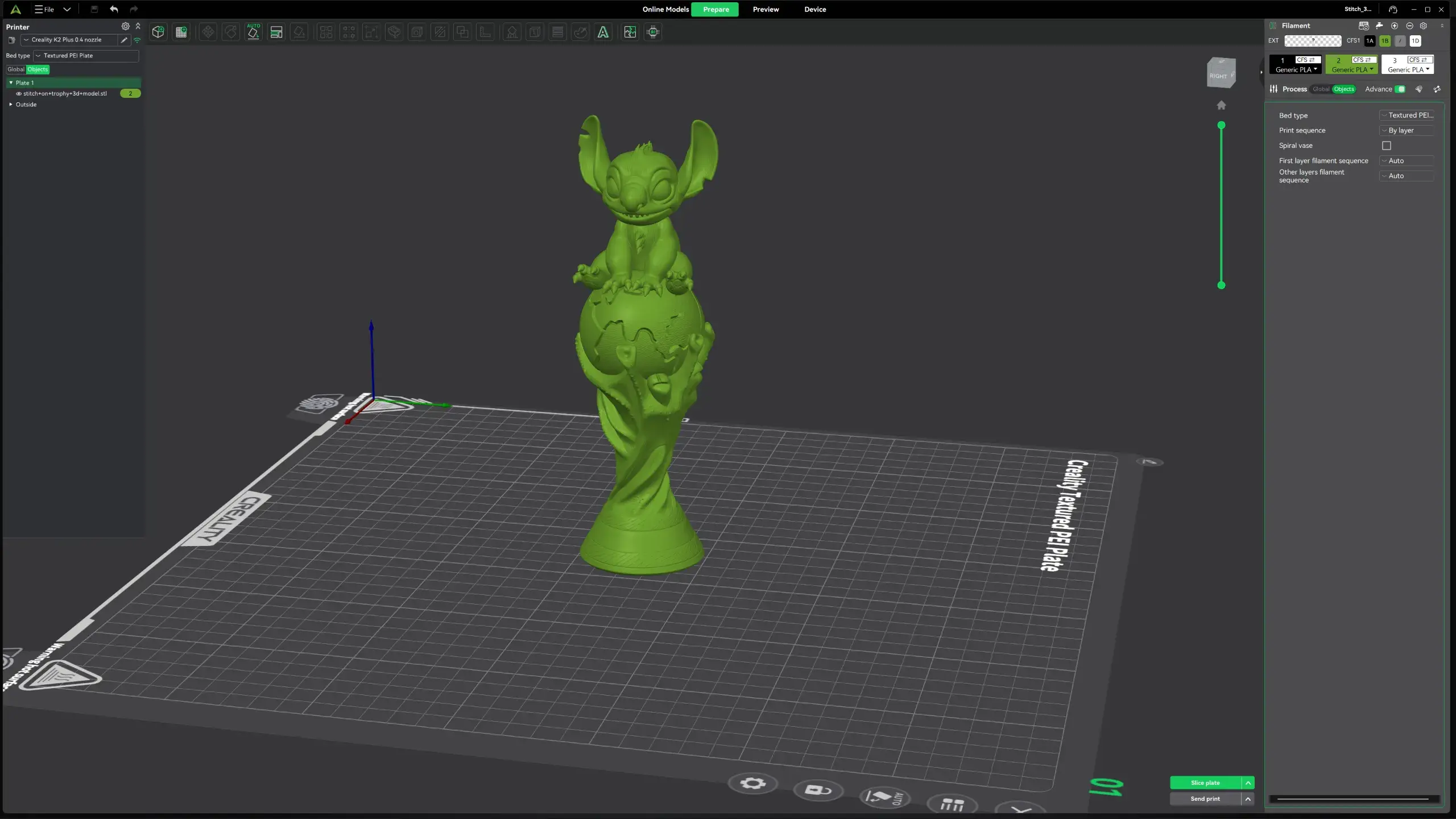Click the Undo arrow
The height and width of the screenshot is (819, 1456).
[x=114, y=9]
